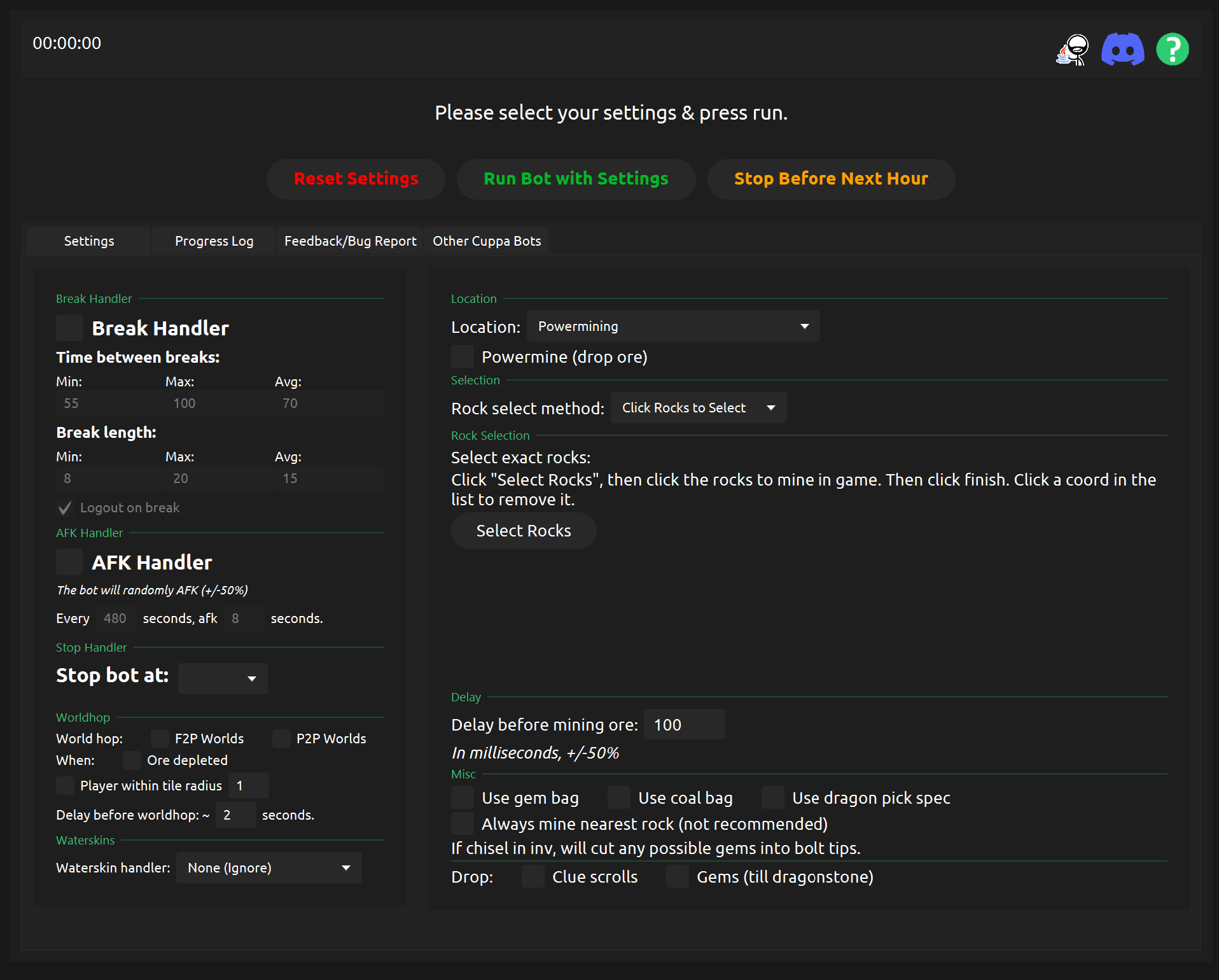The width and height of the screenshot is (1219, 980).
Task: Check the Use gem bag option
Action: 463,798
